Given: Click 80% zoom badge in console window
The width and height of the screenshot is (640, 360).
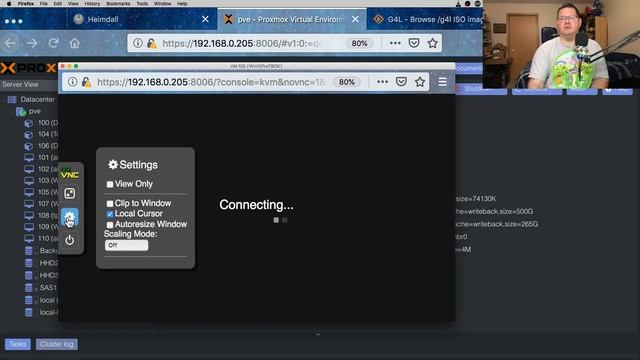Looking at the screenshot, I should (347, 82).
